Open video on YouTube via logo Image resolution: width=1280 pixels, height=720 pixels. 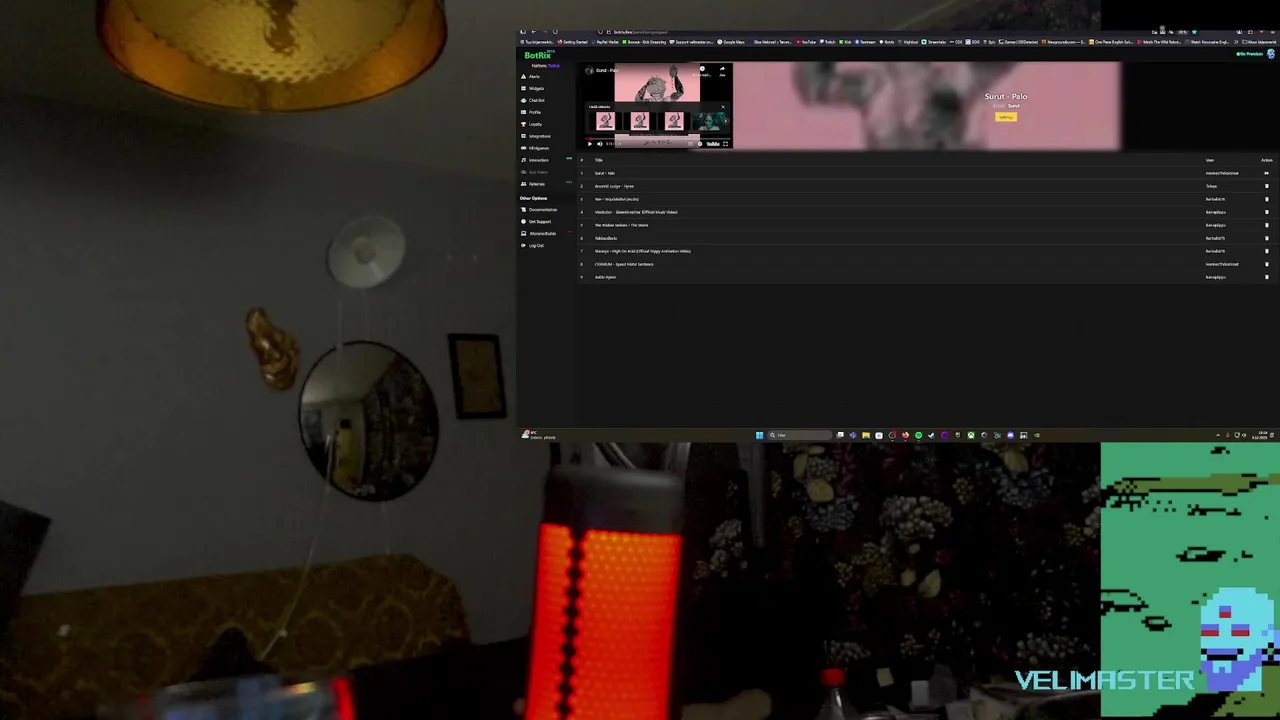(713, 144)
